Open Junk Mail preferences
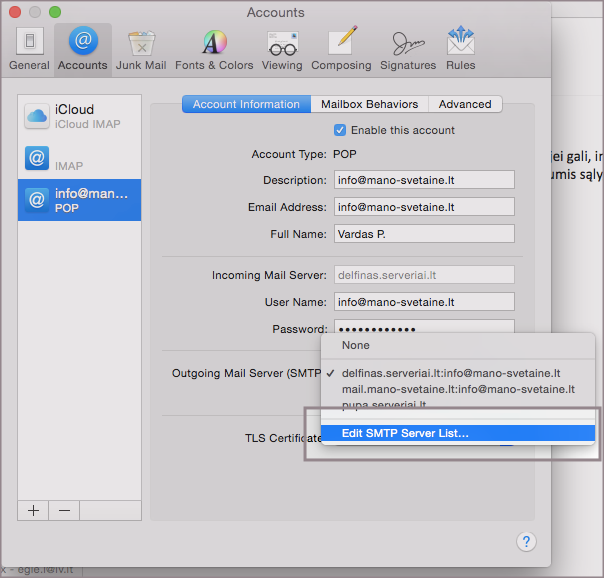 141,49
